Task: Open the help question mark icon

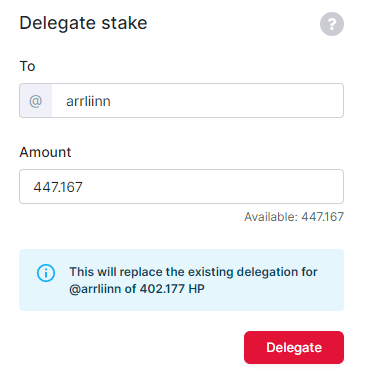Action: click(332, 24)
